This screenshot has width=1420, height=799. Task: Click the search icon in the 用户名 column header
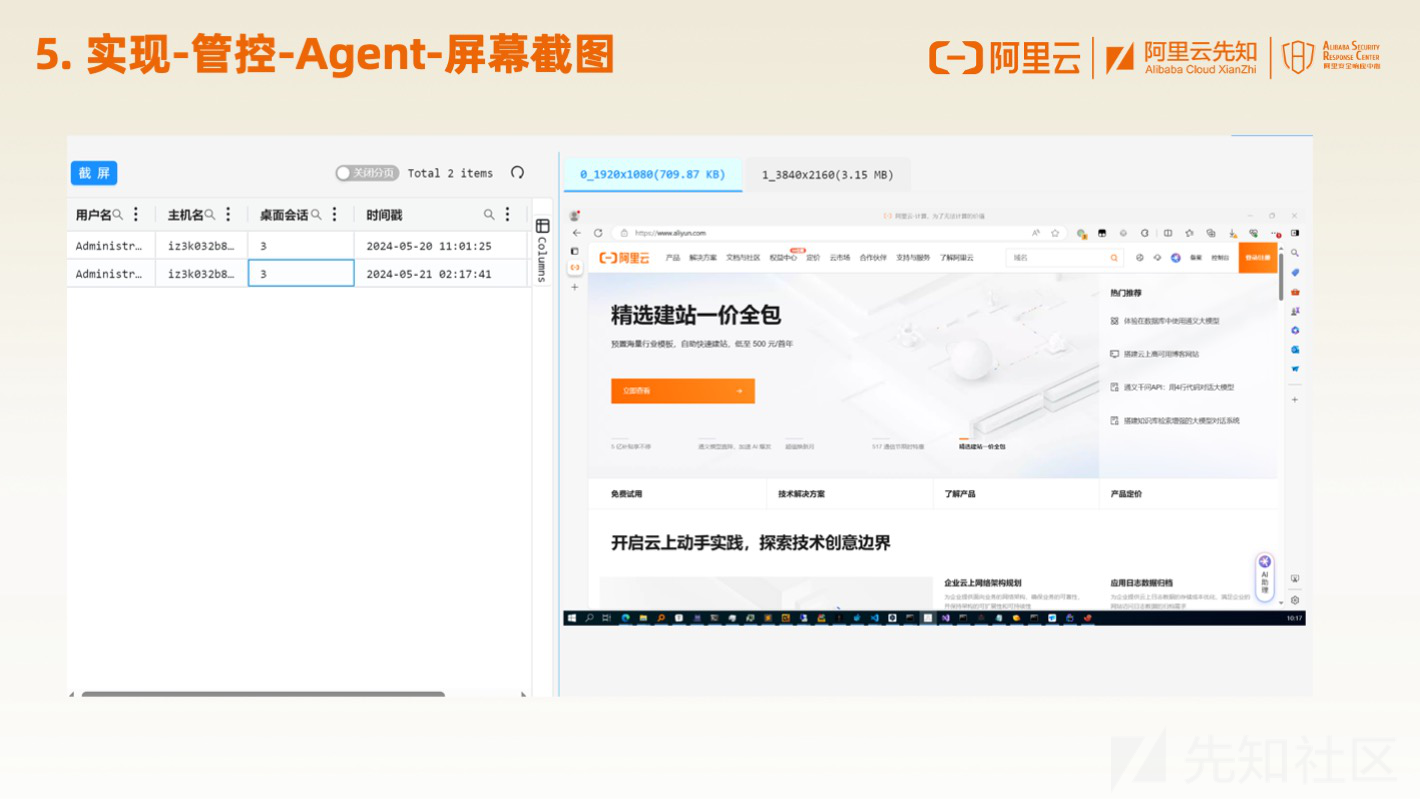118,214
